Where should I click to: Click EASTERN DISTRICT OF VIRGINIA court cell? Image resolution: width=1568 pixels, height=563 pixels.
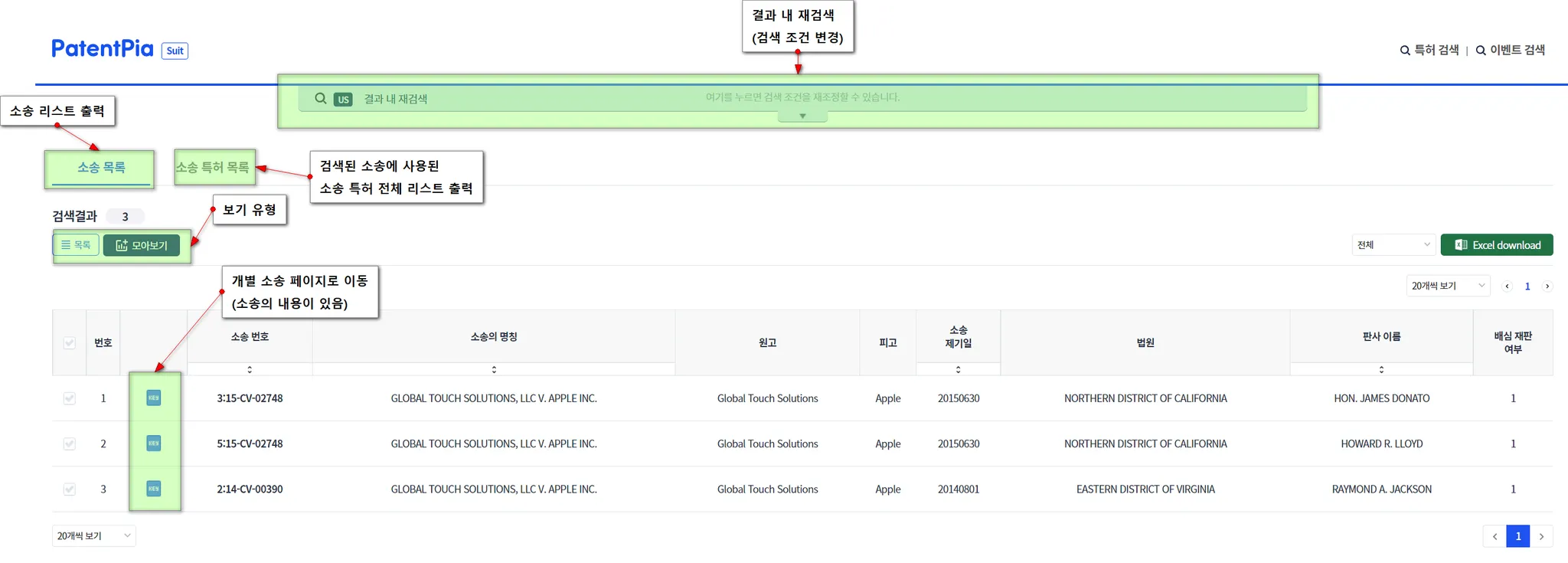pos(1145,489)
